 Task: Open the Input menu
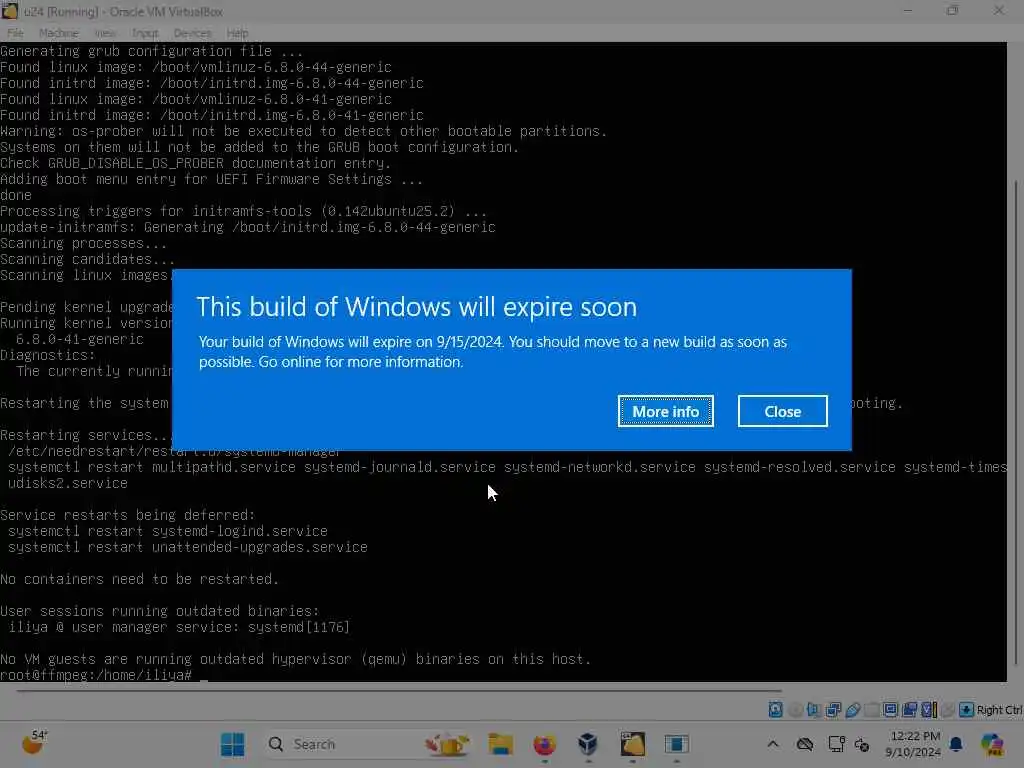(x=145, y=33)
